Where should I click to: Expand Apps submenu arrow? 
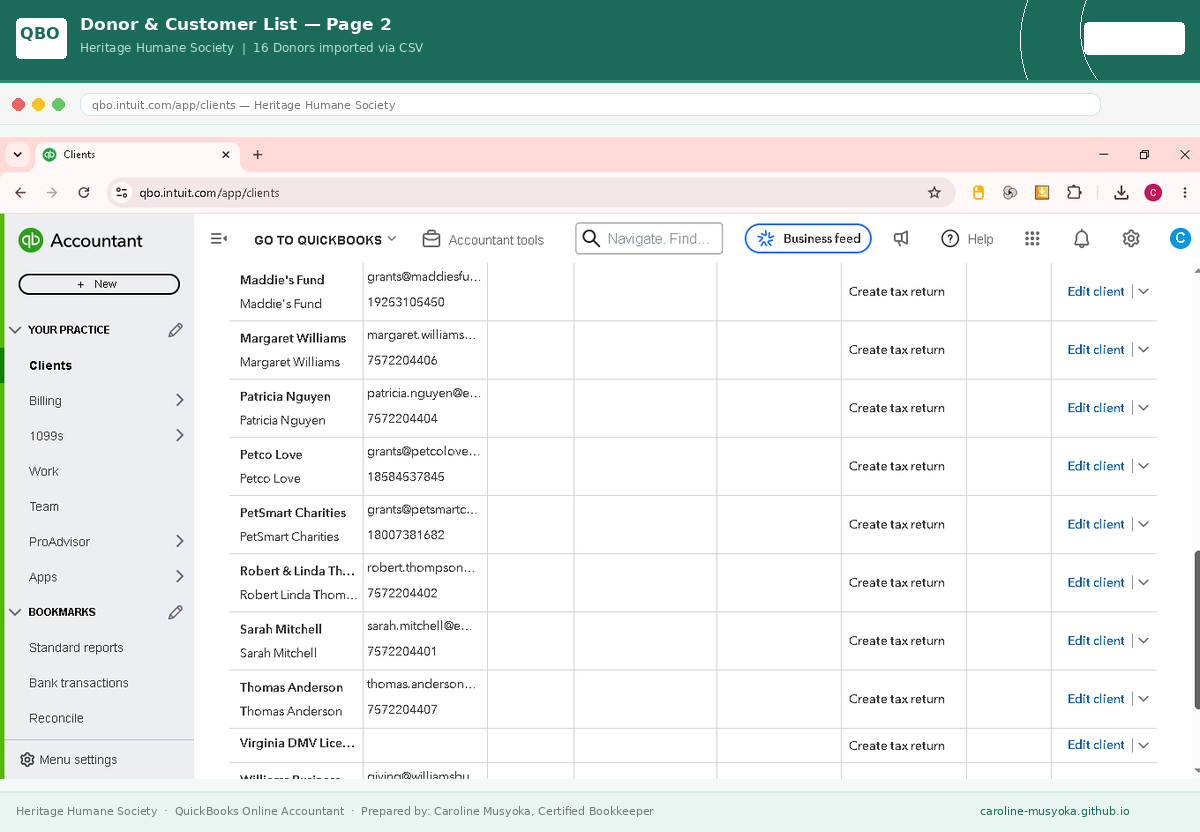pyautogui.click(x=180, y=577)
